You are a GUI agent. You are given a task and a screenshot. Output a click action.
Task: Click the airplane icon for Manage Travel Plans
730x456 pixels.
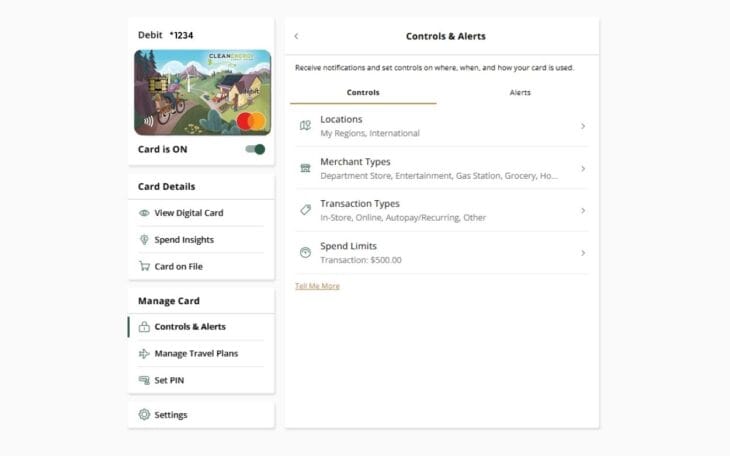144,354
